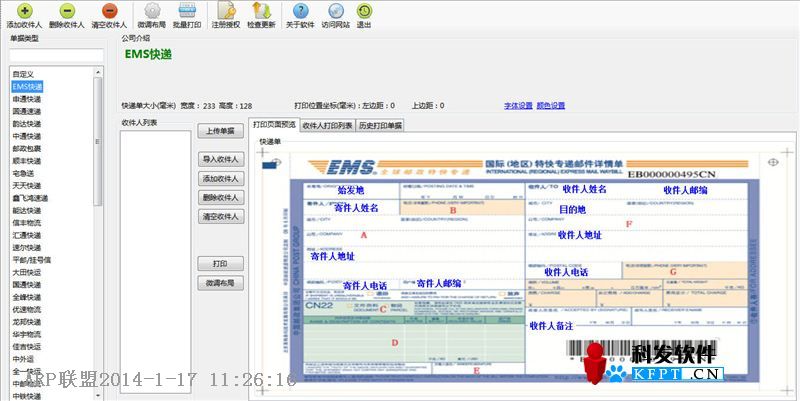Choose 信丰物流 from the list
Screen dimensions: 800x401
27,223
